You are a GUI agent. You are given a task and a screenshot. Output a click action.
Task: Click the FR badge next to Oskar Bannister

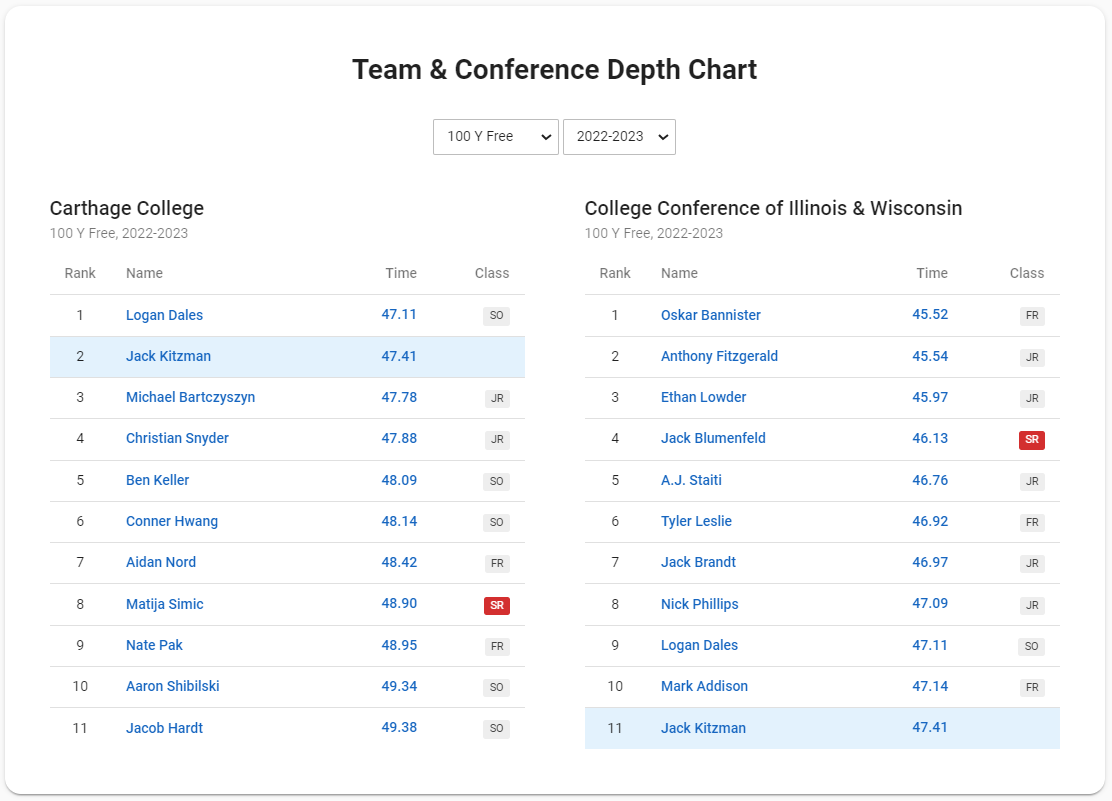(1032, 316)
